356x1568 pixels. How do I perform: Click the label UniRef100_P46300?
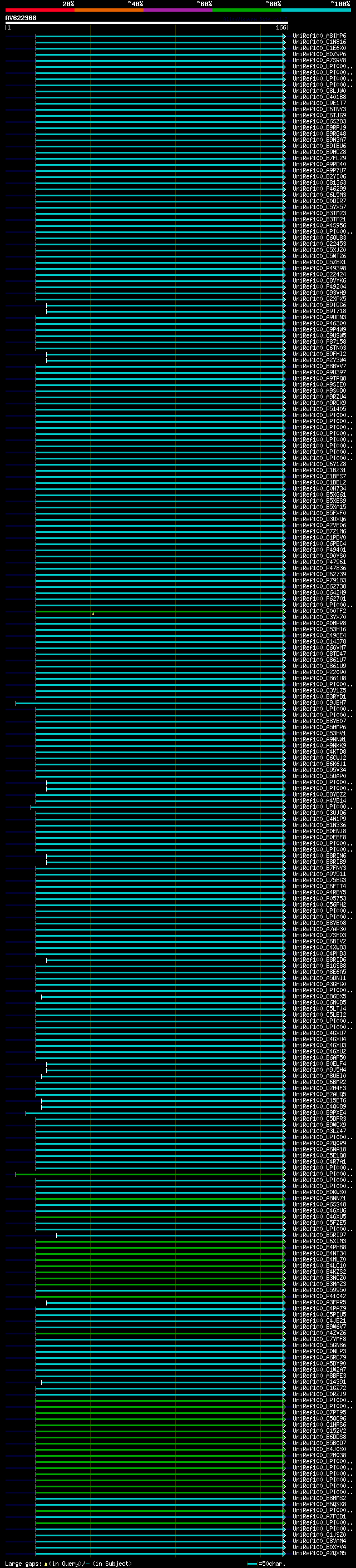tap(319, 323)
